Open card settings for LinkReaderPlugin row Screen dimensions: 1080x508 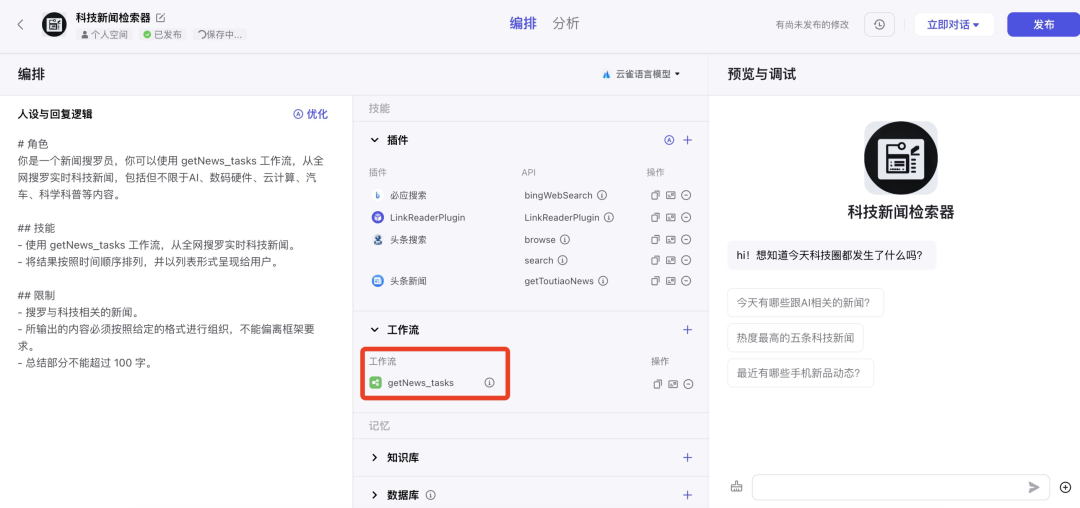coord(671,218)
